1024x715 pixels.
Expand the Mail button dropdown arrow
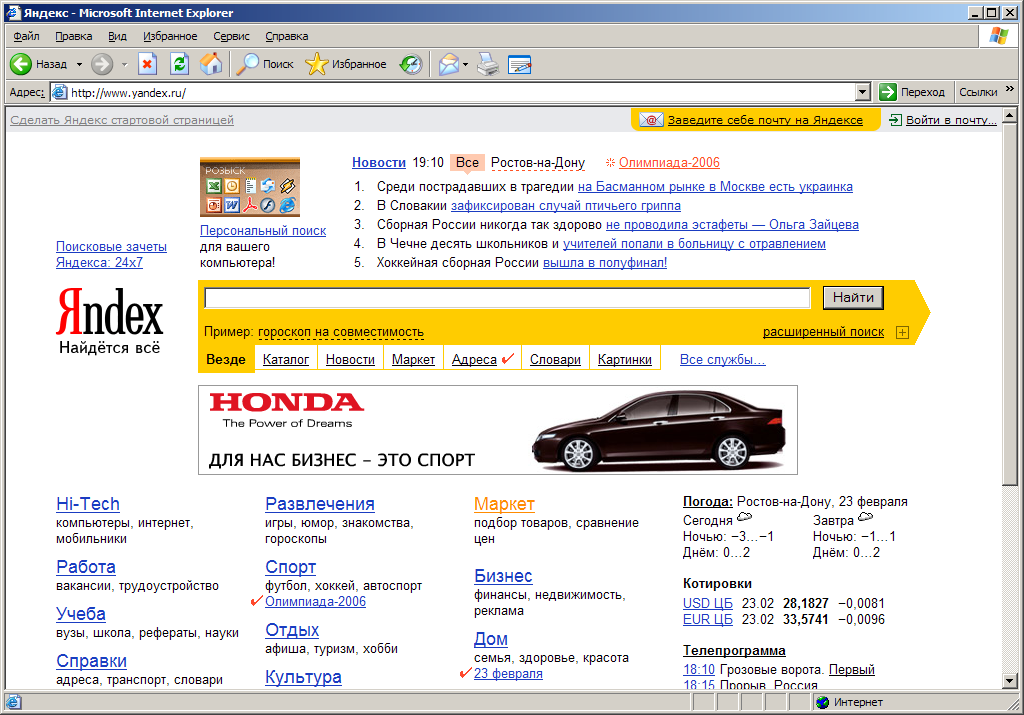click(x=466, y=64)
